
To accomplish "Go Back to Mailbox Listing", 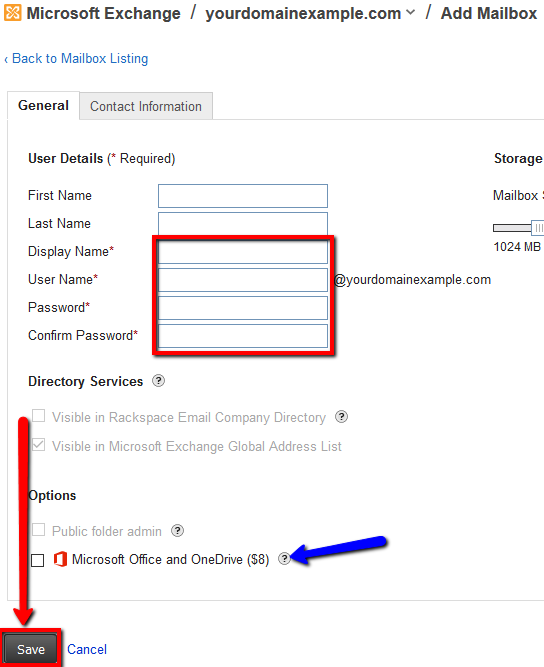I will (x=77, y=58).
